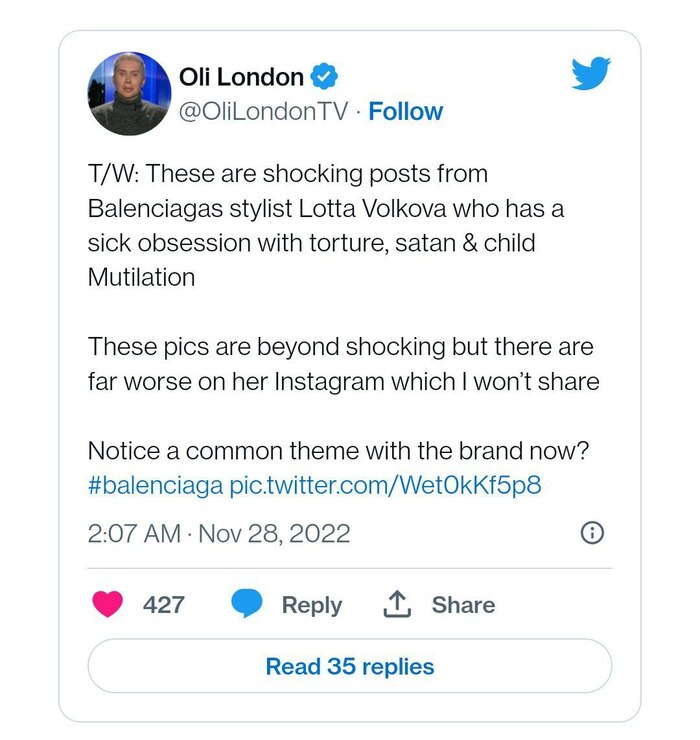700x740 pixels.
Task: Like the tweet with the heart icon
Action: [107, 604]
